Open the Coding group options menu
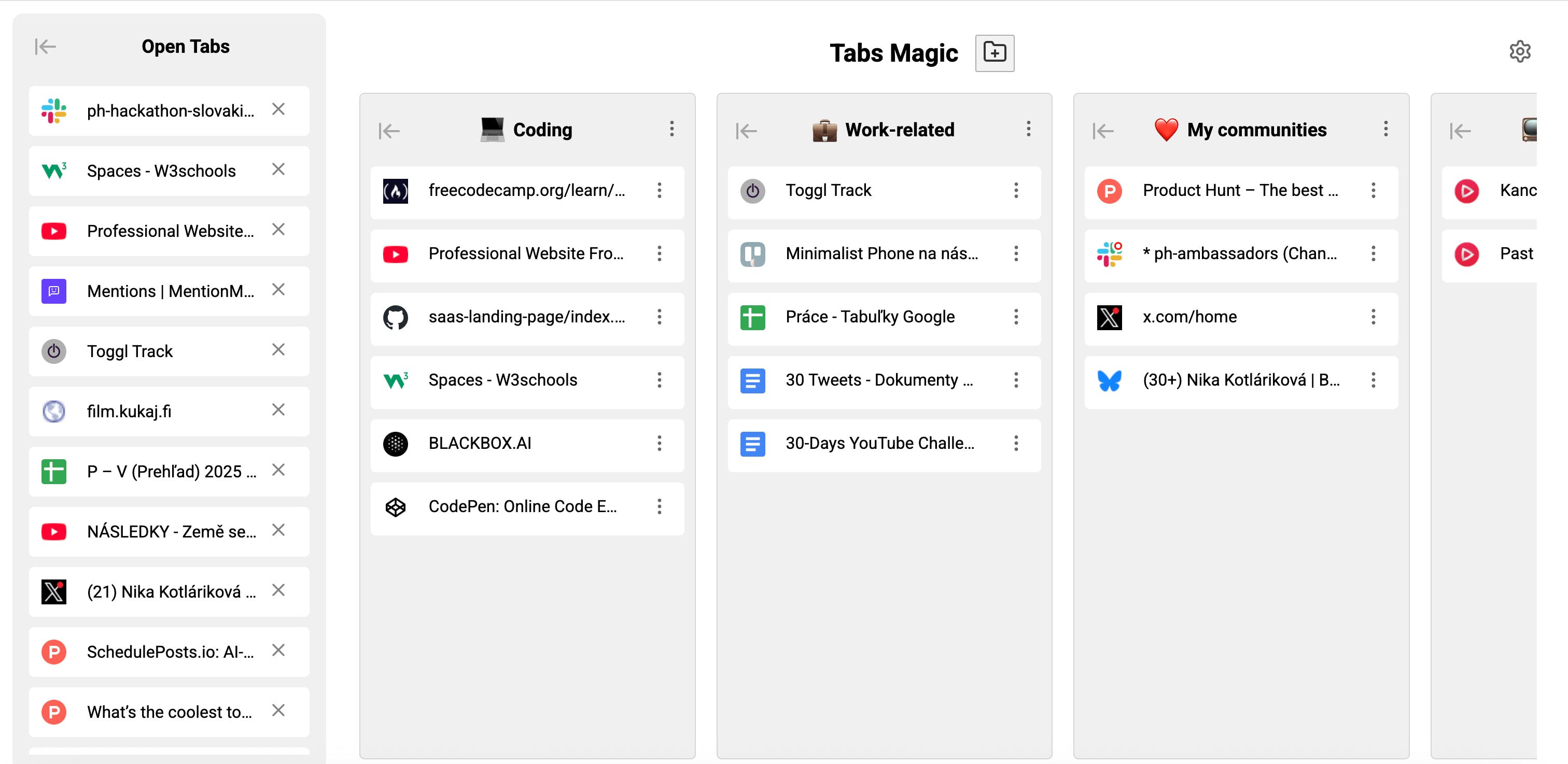 coord(672,129)
